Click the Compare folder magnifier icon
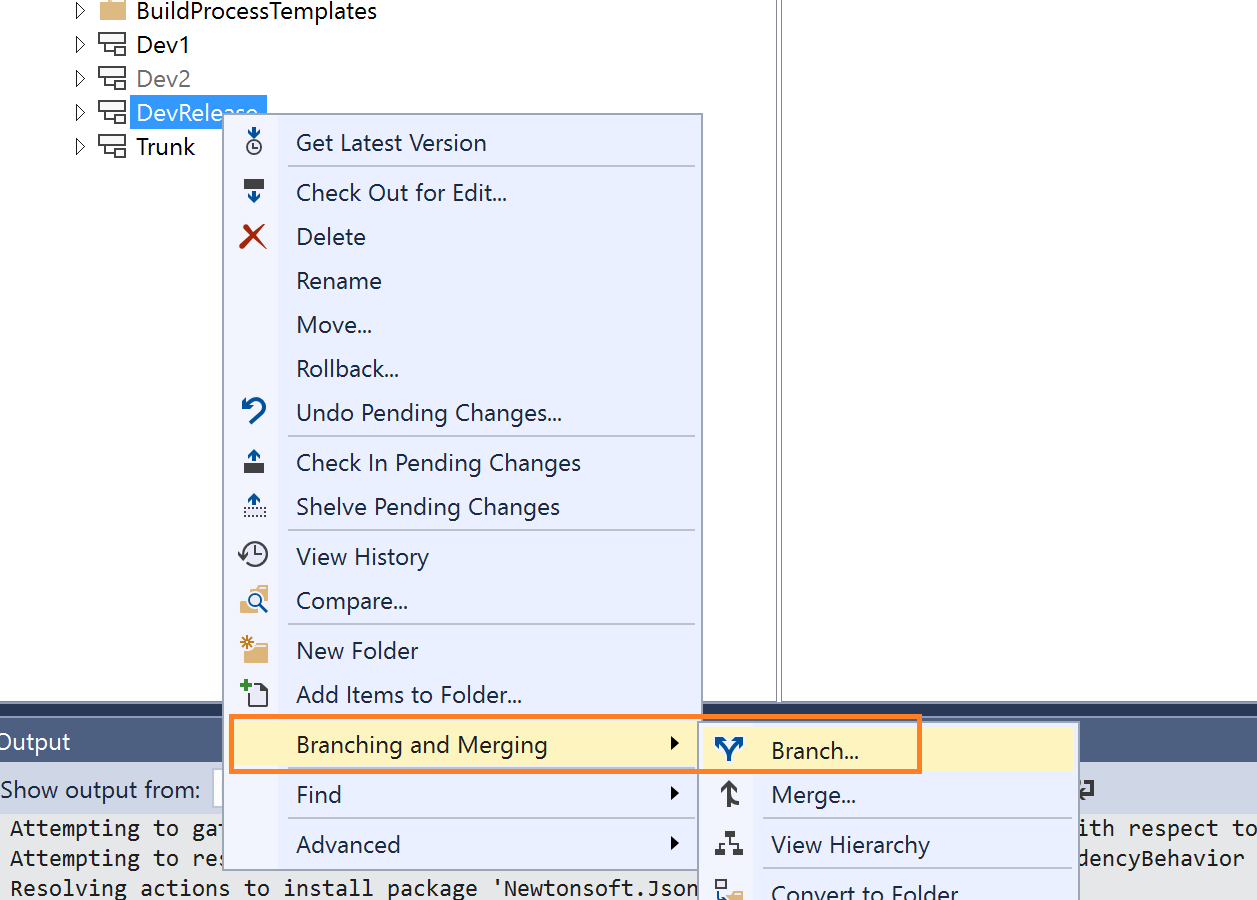 [254, 600]
